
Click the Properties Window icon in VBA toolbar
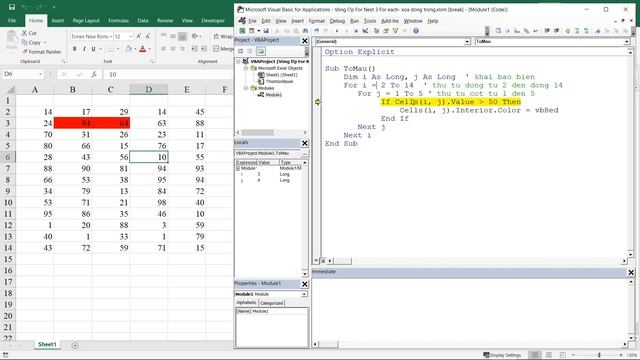(x=386, y=31)
